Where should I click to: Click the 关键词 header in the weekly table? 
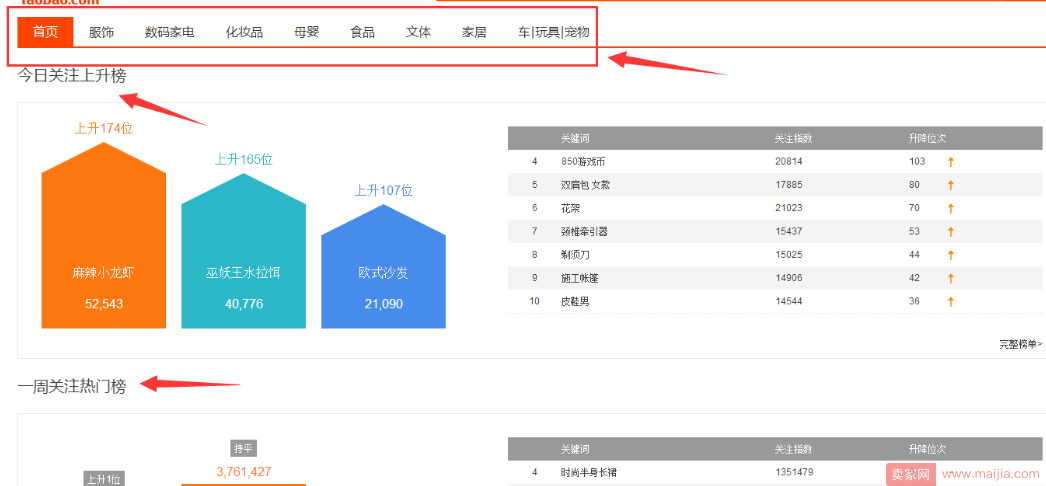click(575, 449)
